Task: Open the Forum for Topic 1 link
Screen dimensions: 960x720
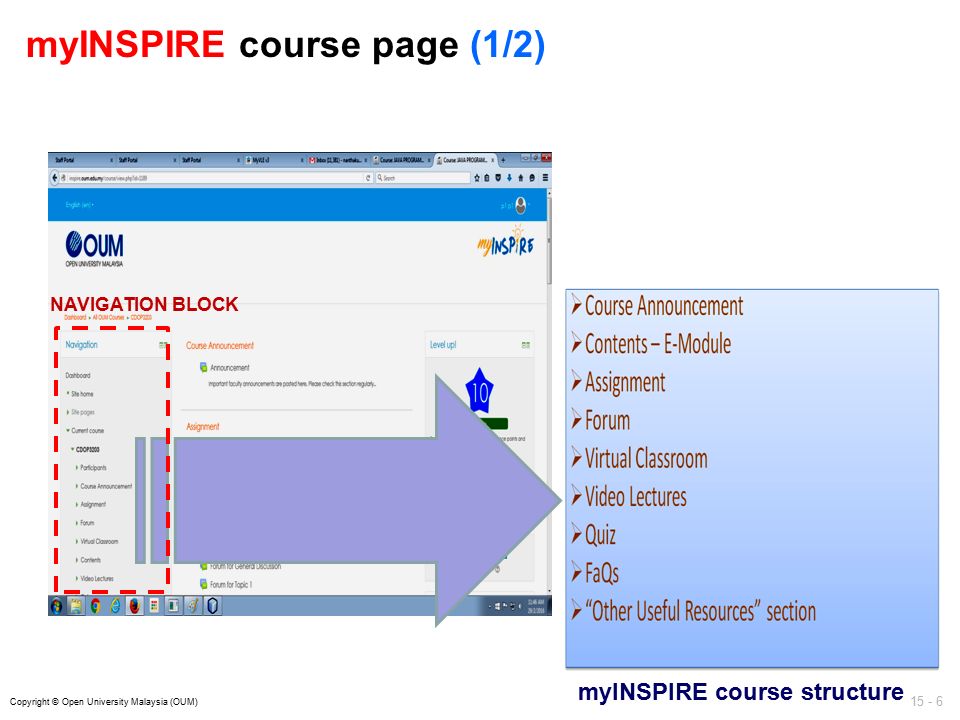Action: (231, 584)
